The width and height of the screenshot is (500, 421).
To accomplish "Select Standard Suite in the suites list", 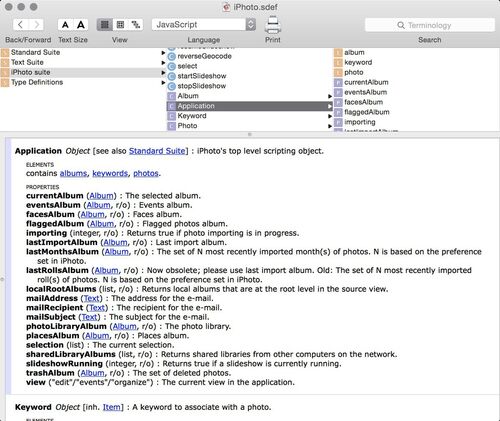I will pyautogui.click(x=35, y=52).
